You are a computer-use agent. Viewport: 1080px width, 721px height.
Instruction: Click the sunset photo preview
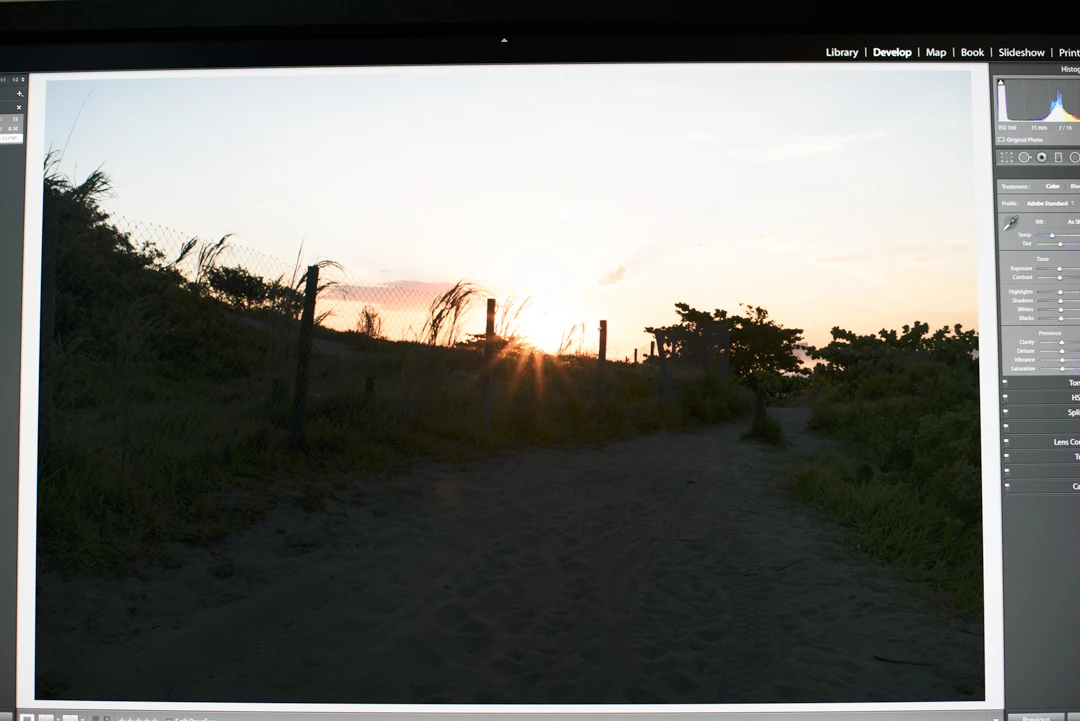(510, 386)
